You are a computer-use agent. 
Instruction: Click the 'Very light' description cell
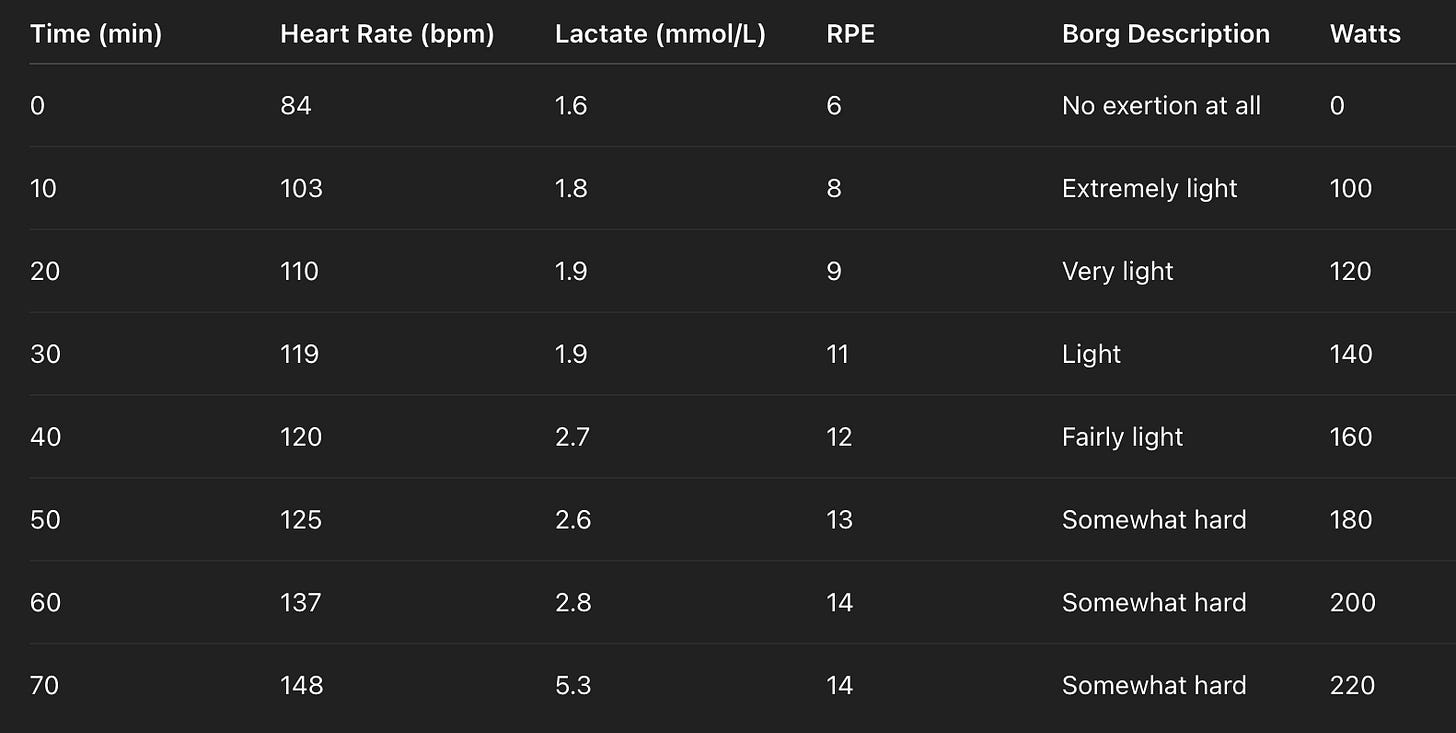tap(1118, 272)
